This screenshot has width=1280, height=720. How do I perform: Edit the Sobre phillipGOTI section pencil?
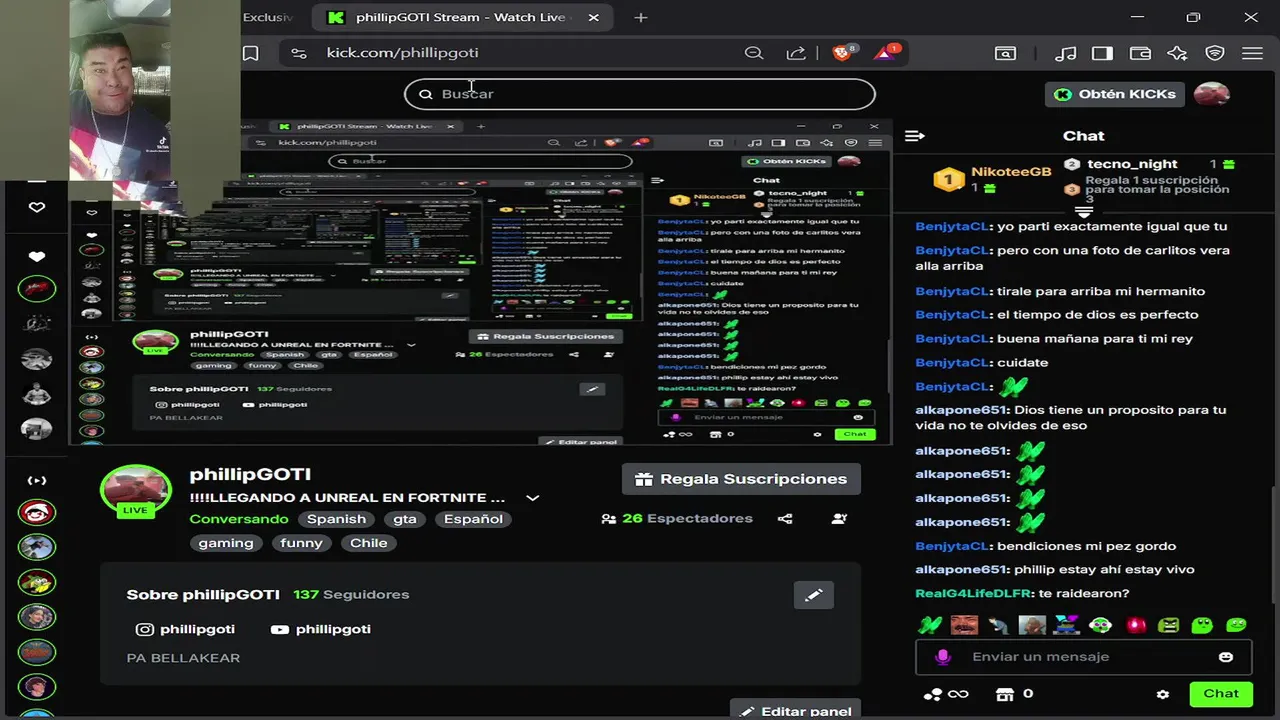(x=814, y=595)
